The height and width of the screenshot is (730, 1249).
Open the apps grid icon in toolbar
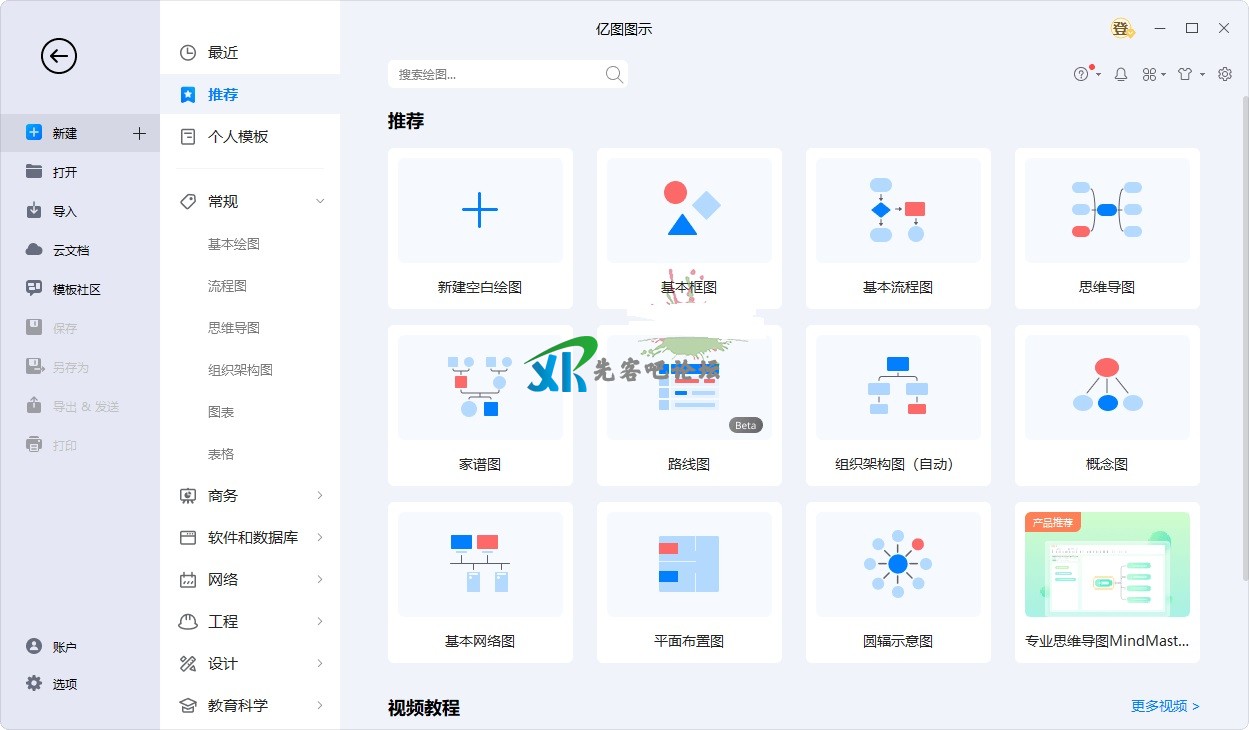[x=1150, y=74]
